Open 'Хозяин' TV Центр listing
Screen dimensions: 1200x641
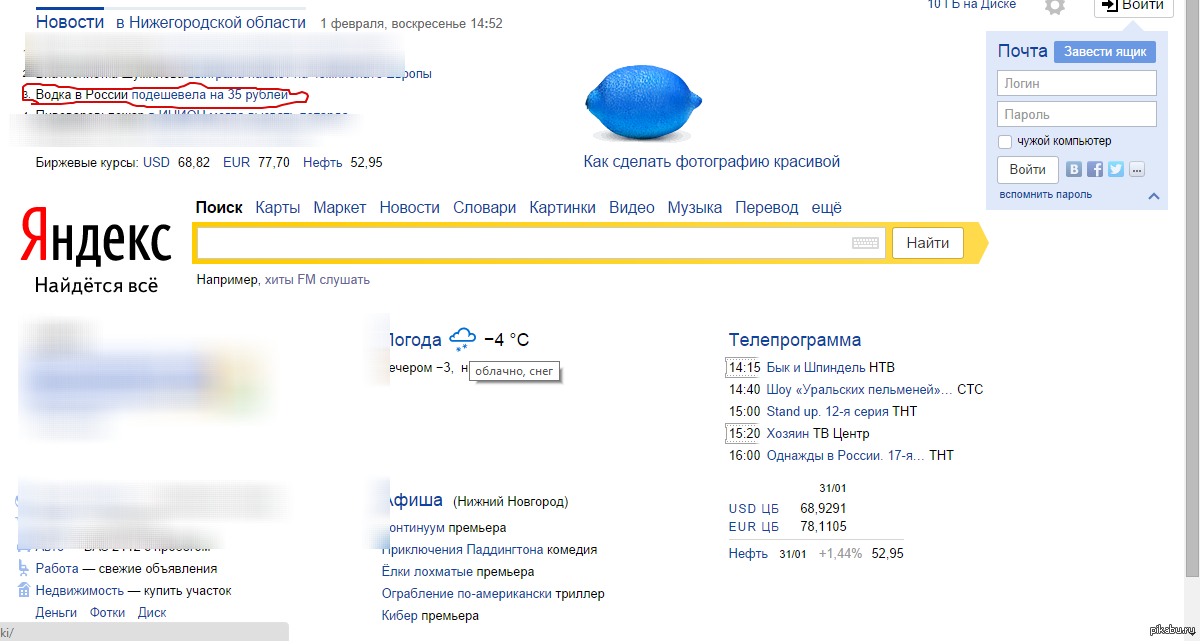click(x=790, y=433)
